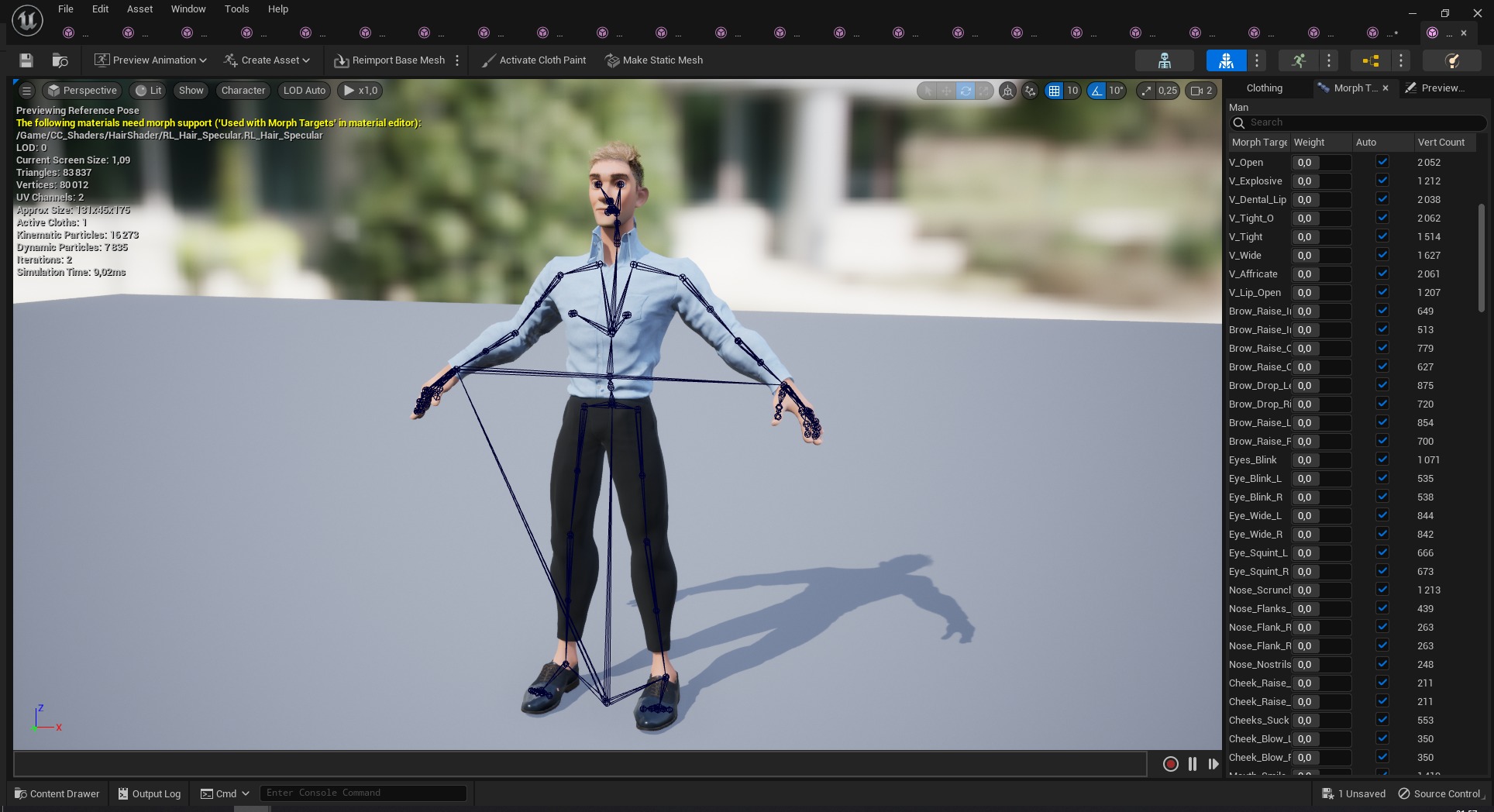Step forward one frame in playback
Screen dimensions: 1494x812
pyautogui.click(x=1213, y=764)
